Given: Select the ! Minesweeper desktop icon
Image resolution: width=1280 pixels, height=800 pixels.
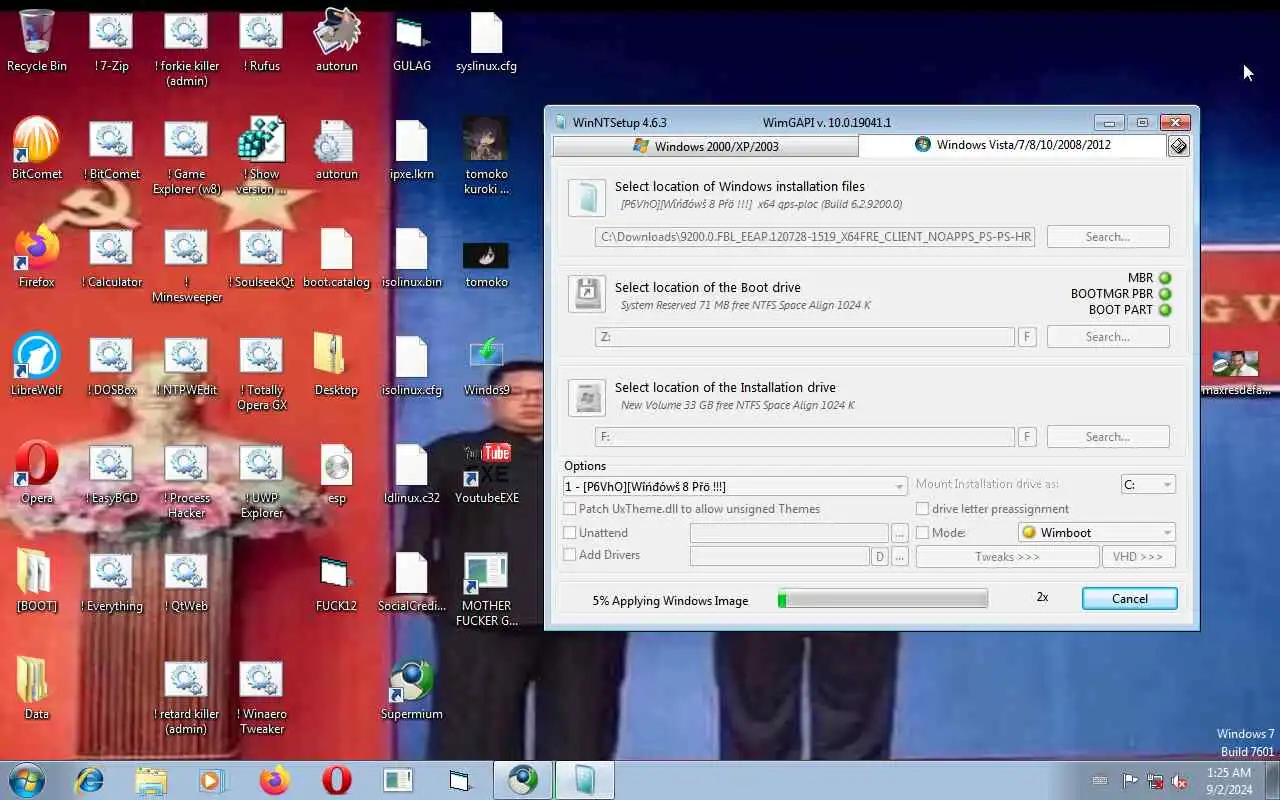Looking at the screenshot, I should point(186,266).
